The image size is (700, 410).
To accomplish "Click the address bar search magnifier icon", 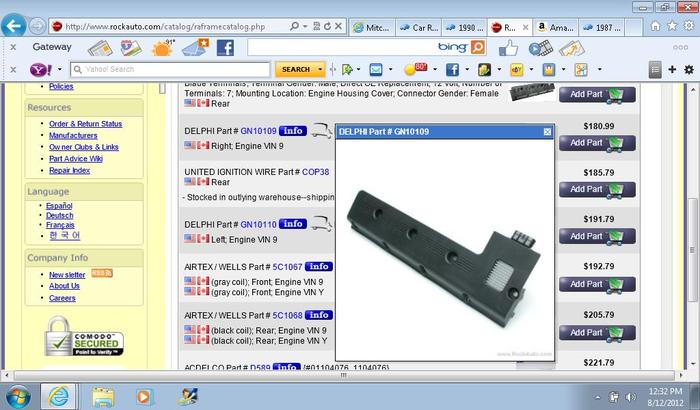I will pos(294,26).
